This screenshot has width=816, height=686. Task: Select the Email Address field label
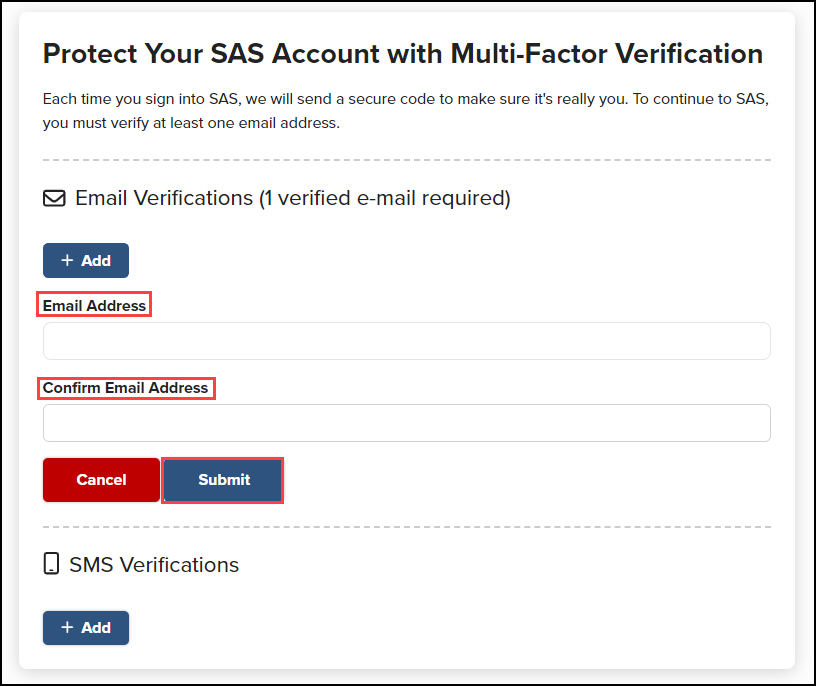(93, 304)
